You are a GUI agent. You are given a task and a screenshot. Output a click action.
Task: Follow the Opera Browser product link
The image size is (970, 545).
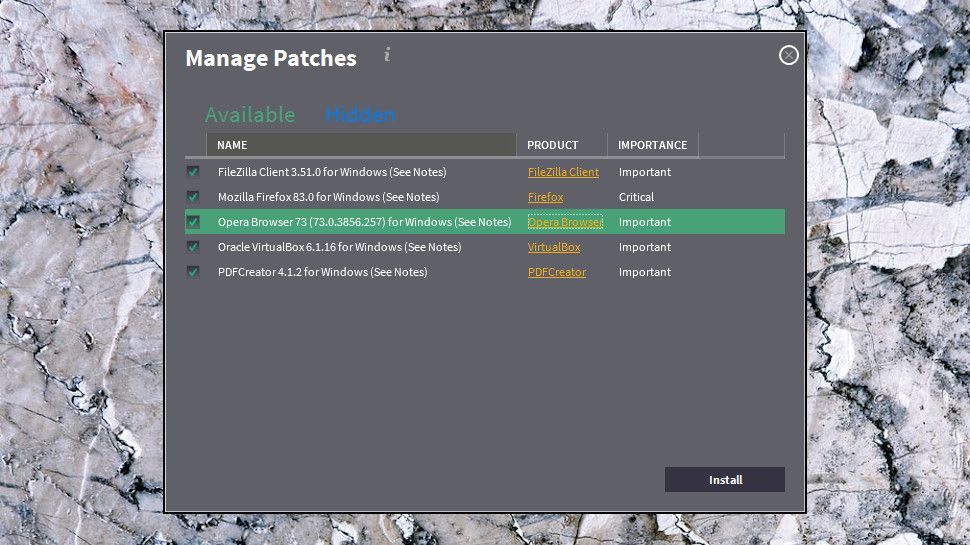(x=565, y=222)
